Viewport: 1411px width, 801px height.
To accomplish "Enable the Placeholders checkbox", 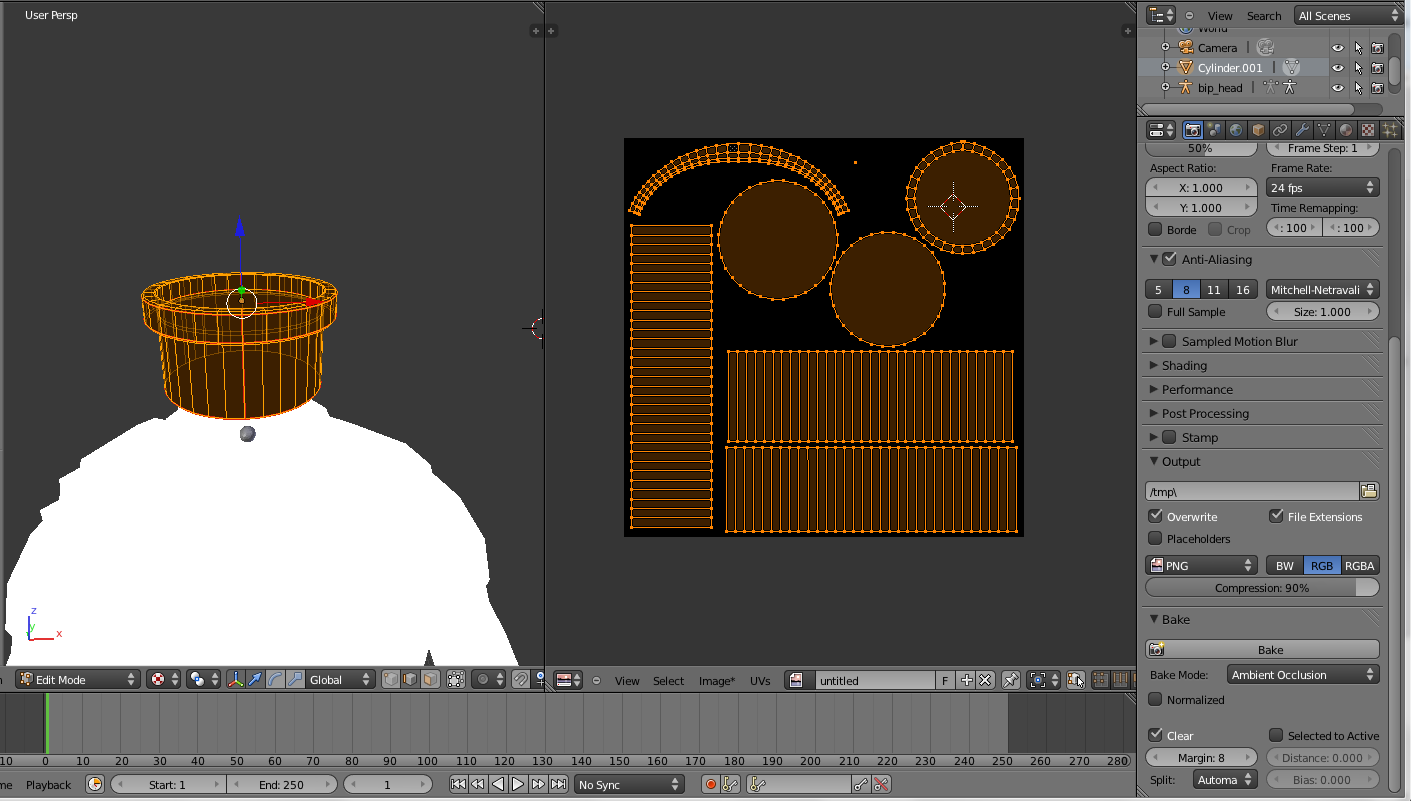I will pyautogui.click(x=1156, y=538).
